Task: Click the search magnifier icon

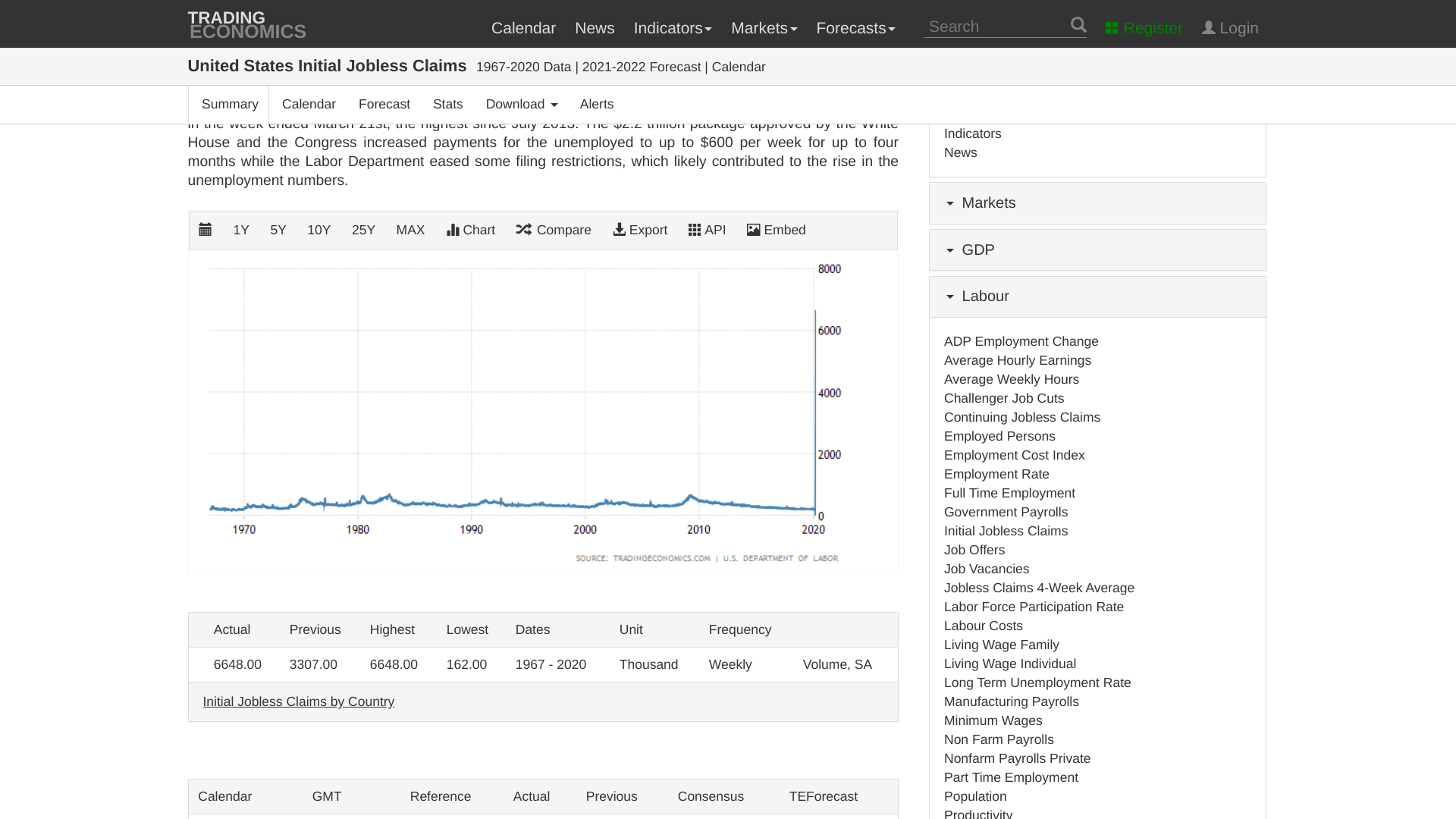Action: 1078,26
